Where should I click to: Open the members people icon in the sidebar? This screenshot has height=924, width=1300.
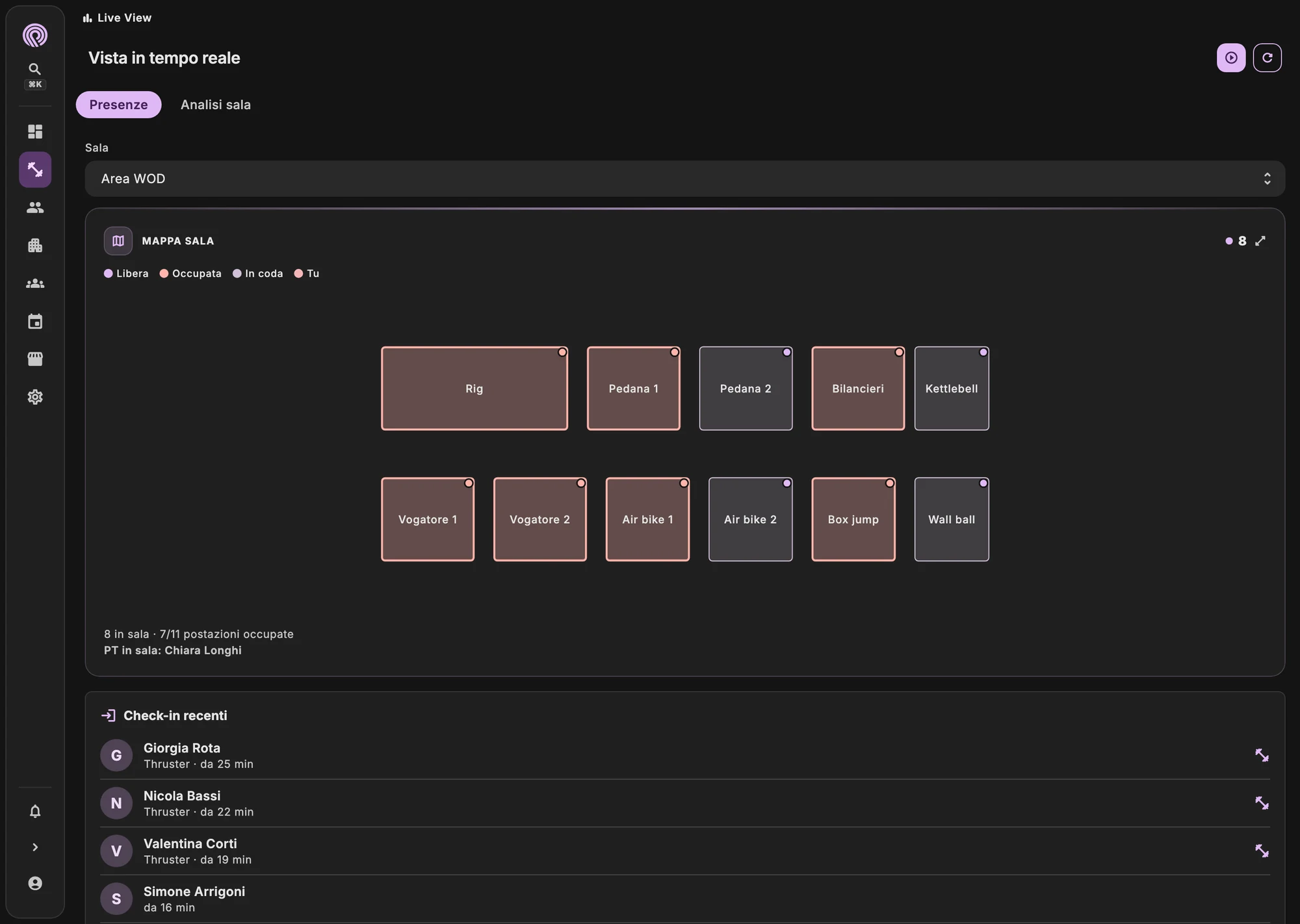pyautogui.click(x=35, y=207)
